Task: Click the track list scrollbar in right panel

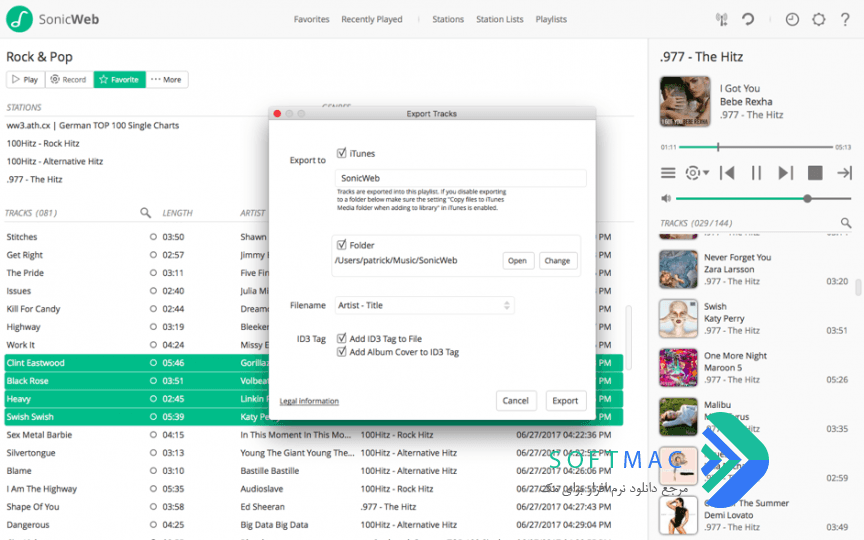Action: coord(858,287)
